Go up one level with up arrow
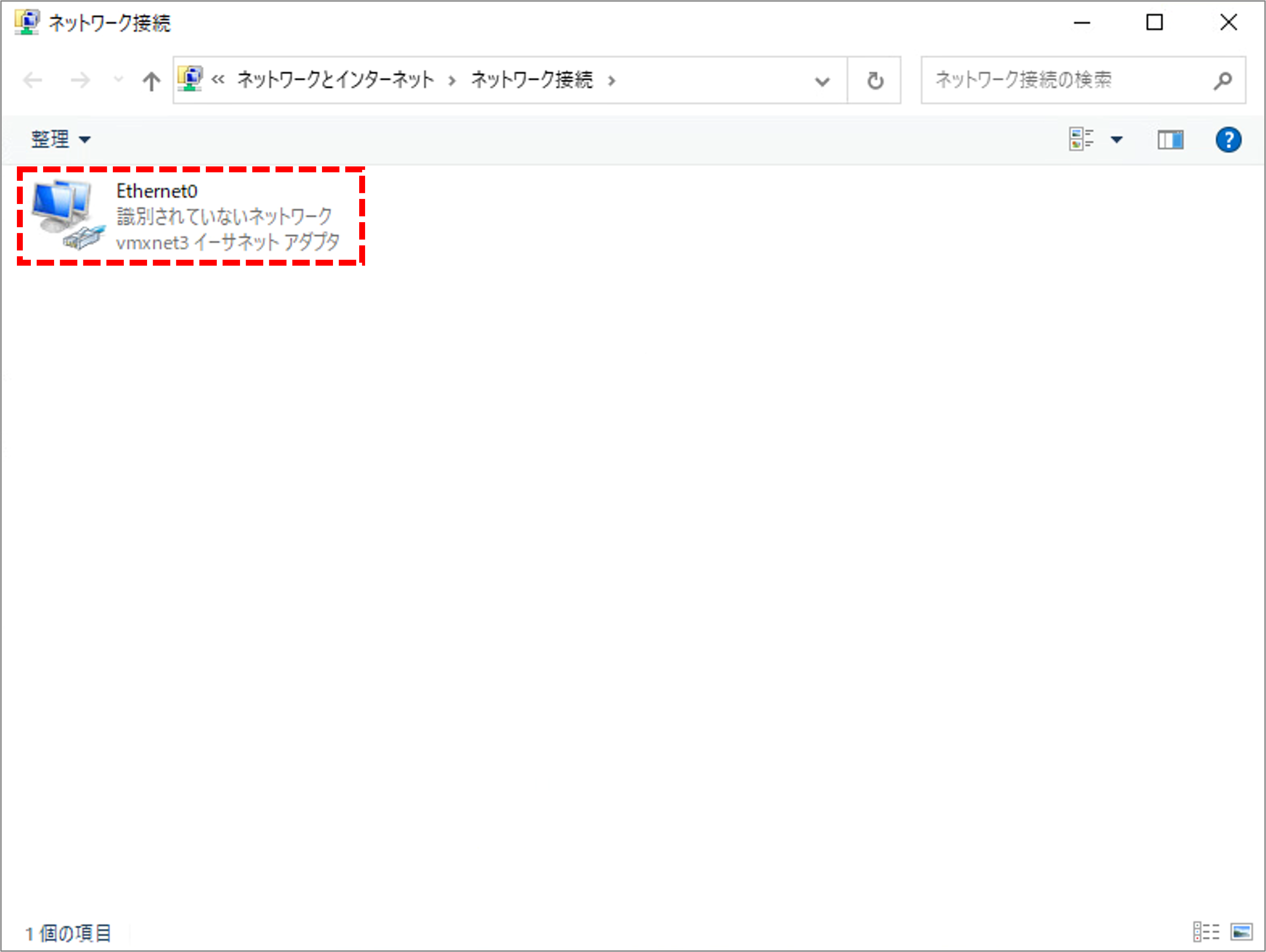The width and height of the screenshot is (1266, 952). [151, 81]
